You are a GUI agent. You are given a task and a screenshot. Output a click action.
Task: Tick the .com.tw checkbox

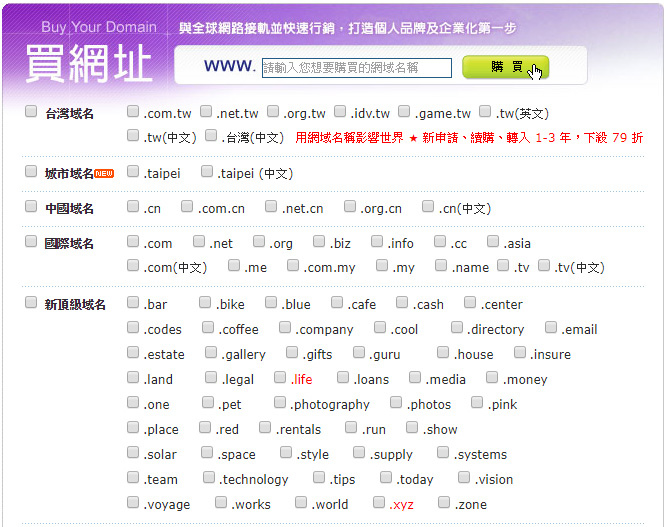coord(133,112)
